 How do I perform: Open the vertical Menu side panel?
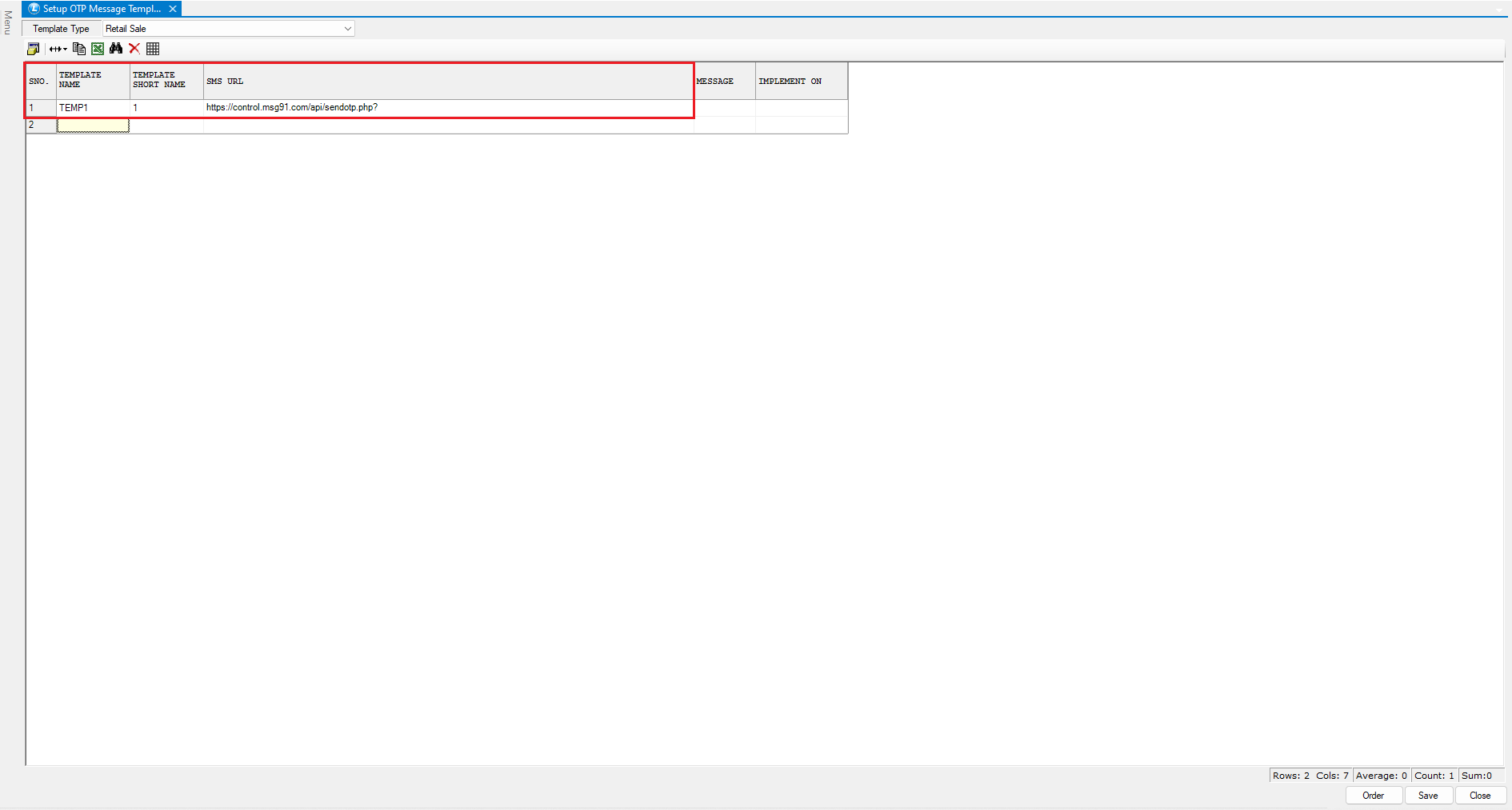tap(7, 22)
